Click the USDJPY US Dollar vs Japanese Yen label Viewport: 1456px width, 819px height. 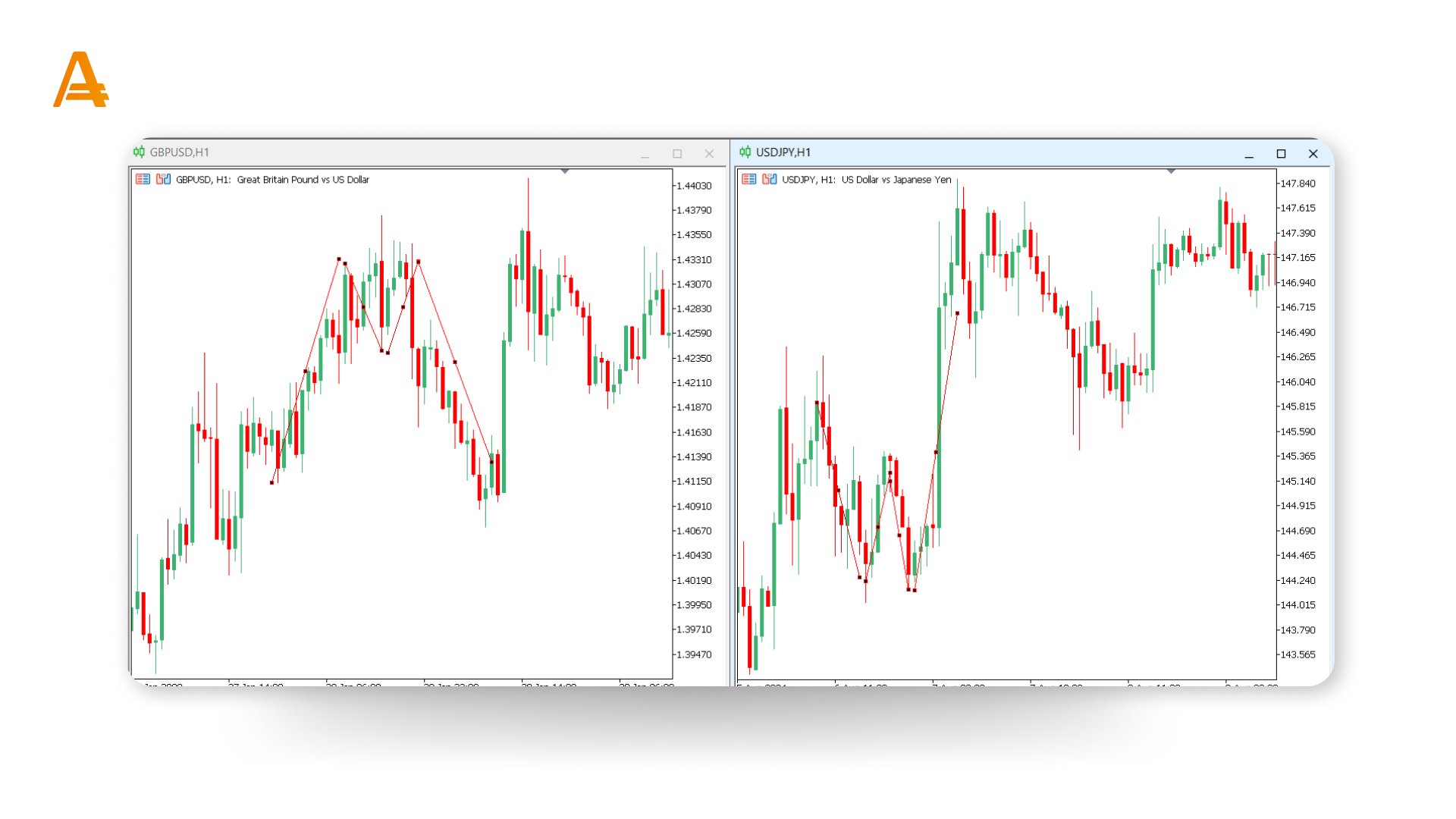pos(867,180)
